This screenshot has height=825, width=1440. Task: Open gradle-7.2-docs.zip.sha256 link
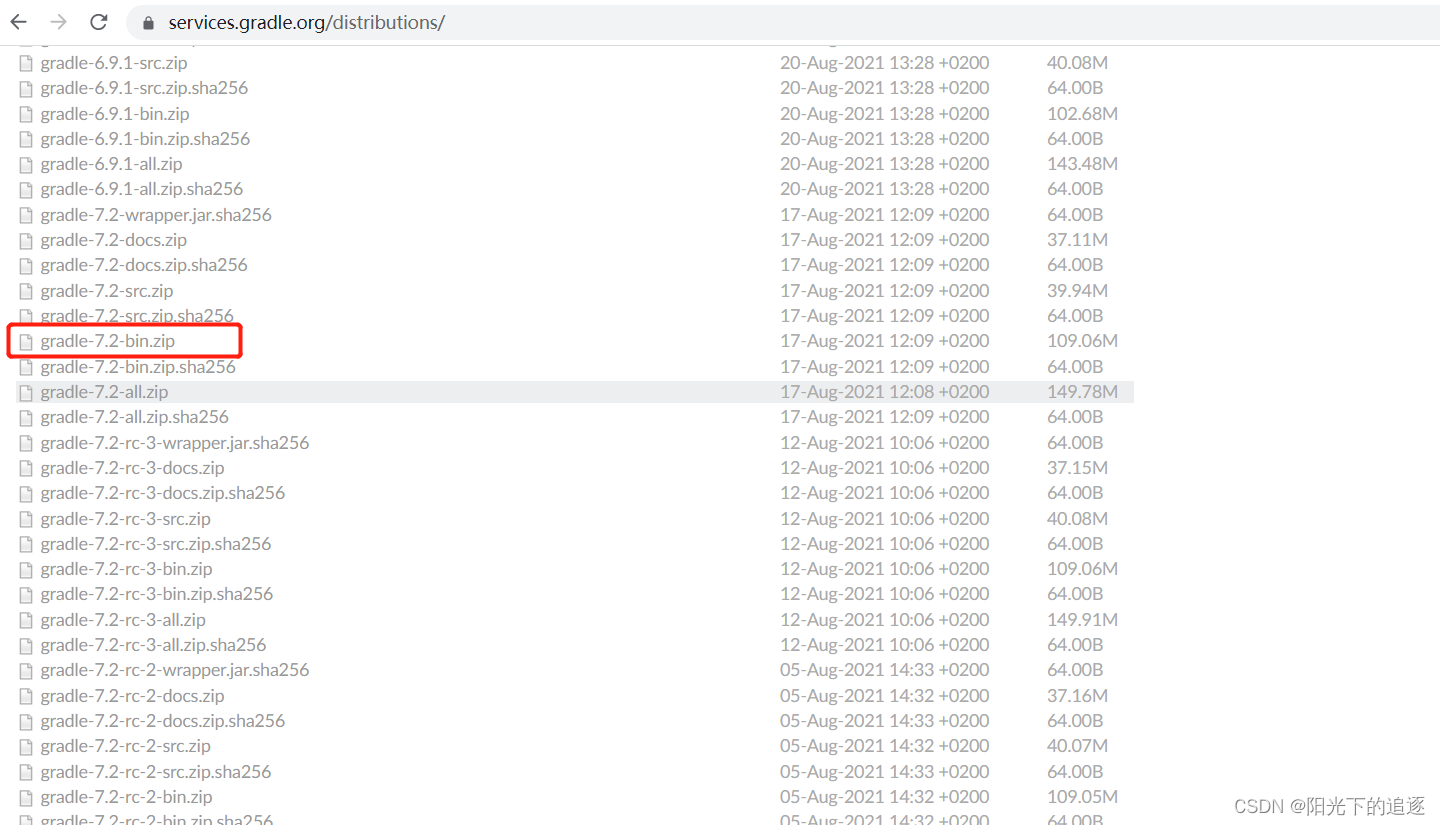[x=144, y=265]
